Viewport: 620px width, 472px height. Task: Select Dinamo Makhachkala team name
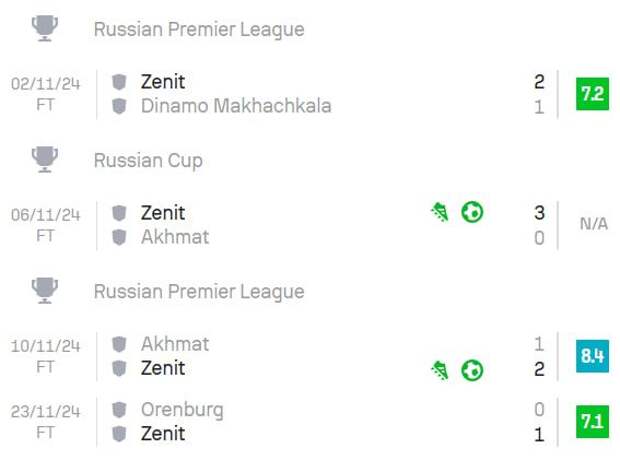tap(236, 106)
